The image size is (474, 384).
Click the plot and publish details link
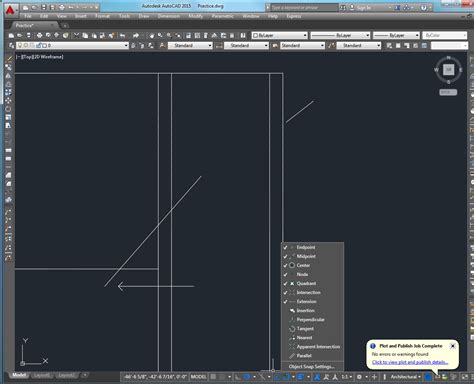410,362
